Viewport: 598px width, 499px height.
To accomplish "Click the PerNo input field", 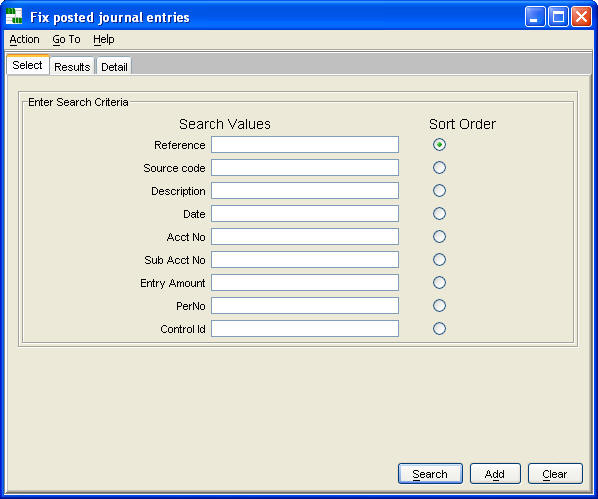I will [x=305, y=306].
